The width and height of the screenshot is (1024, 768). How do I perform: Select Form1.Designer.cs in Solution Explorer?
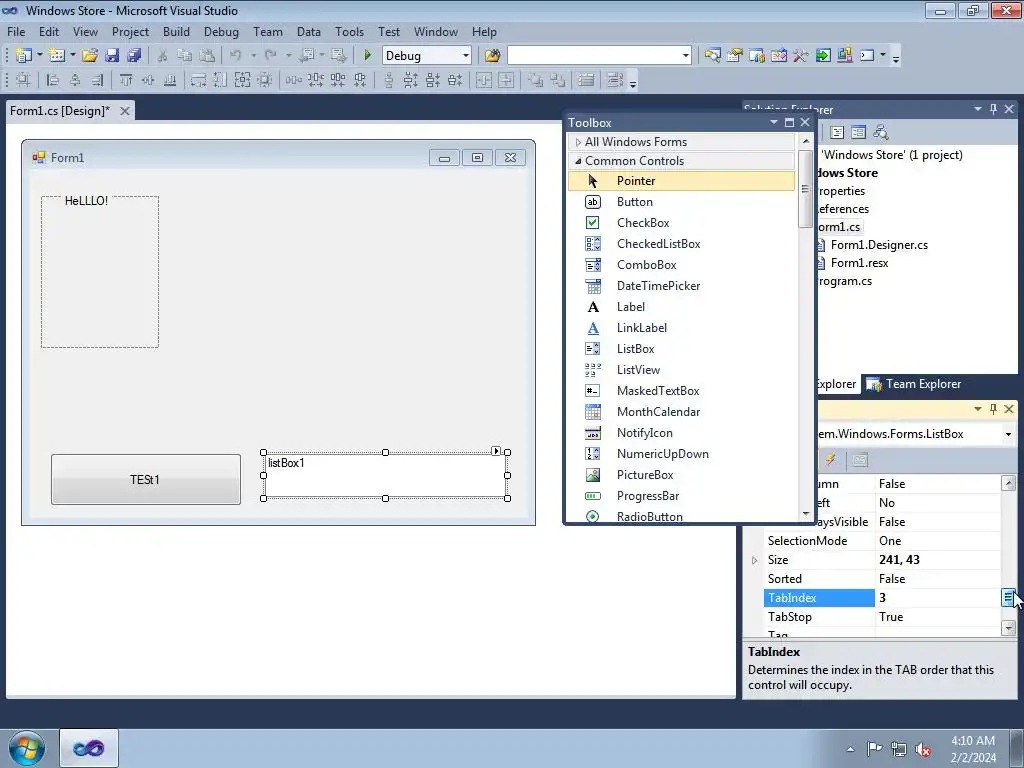click(x=879, y=245)
